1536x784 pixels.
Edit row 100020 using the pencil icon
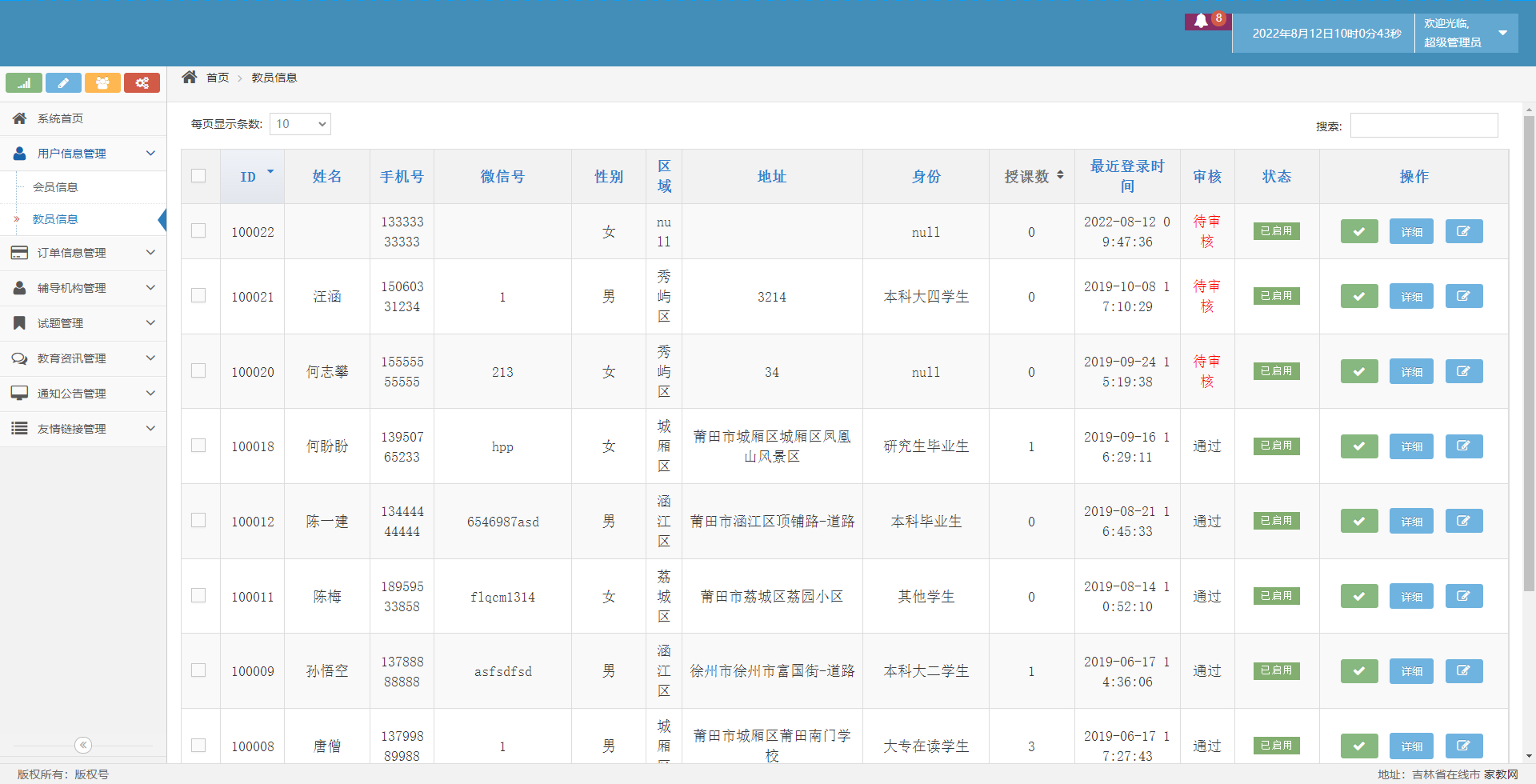[x=1464, y=371]
